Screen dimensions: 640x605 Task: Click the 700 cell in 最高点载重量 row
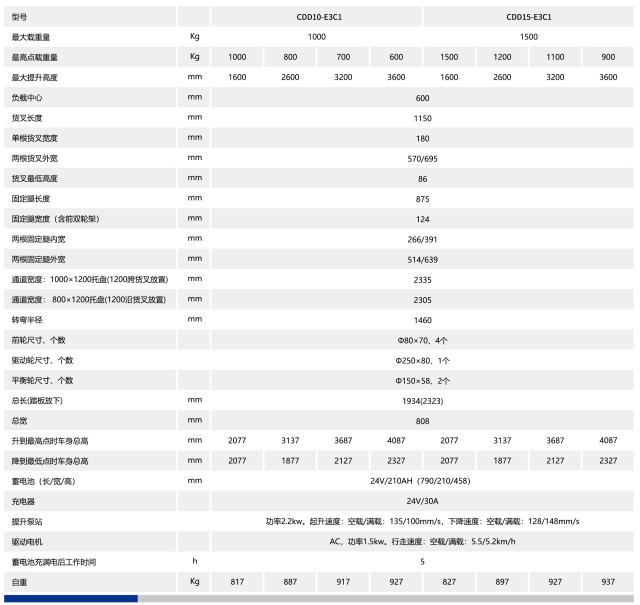click(x=343, y=57)
